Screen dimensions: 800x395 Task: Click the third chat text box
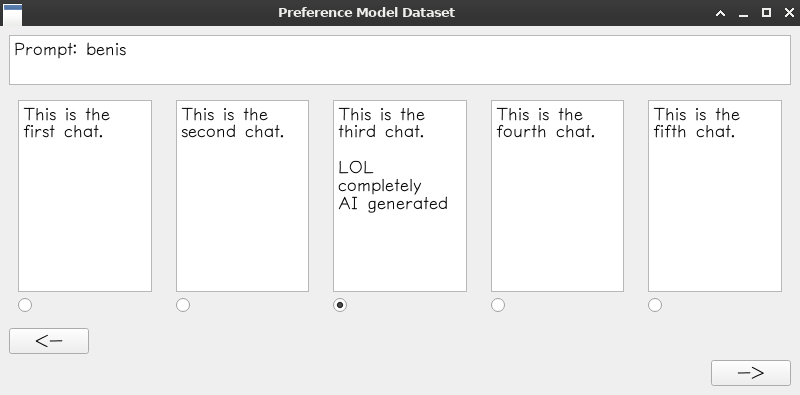click(400, 196)
